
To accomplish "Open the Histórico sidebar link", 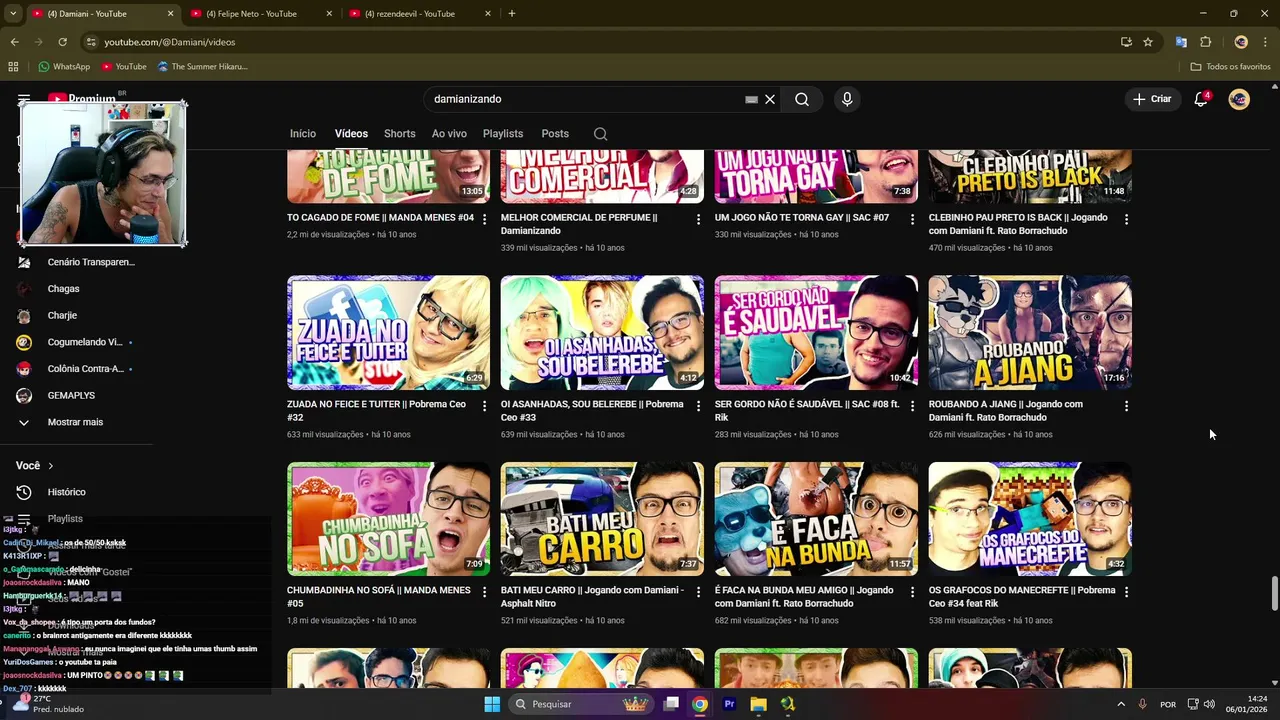I will (67, 492).
